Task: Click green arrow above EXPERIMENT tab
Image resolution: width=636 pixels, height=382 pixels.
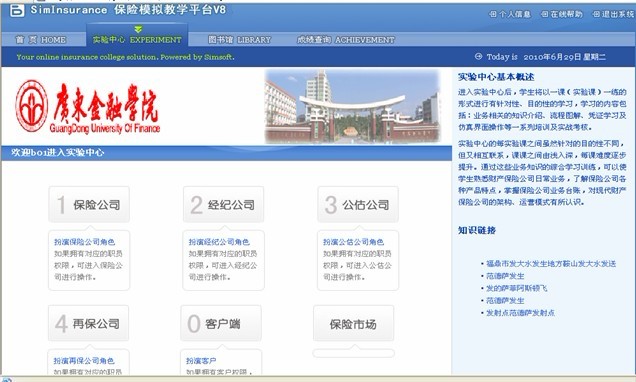Action: coord(138,29)
